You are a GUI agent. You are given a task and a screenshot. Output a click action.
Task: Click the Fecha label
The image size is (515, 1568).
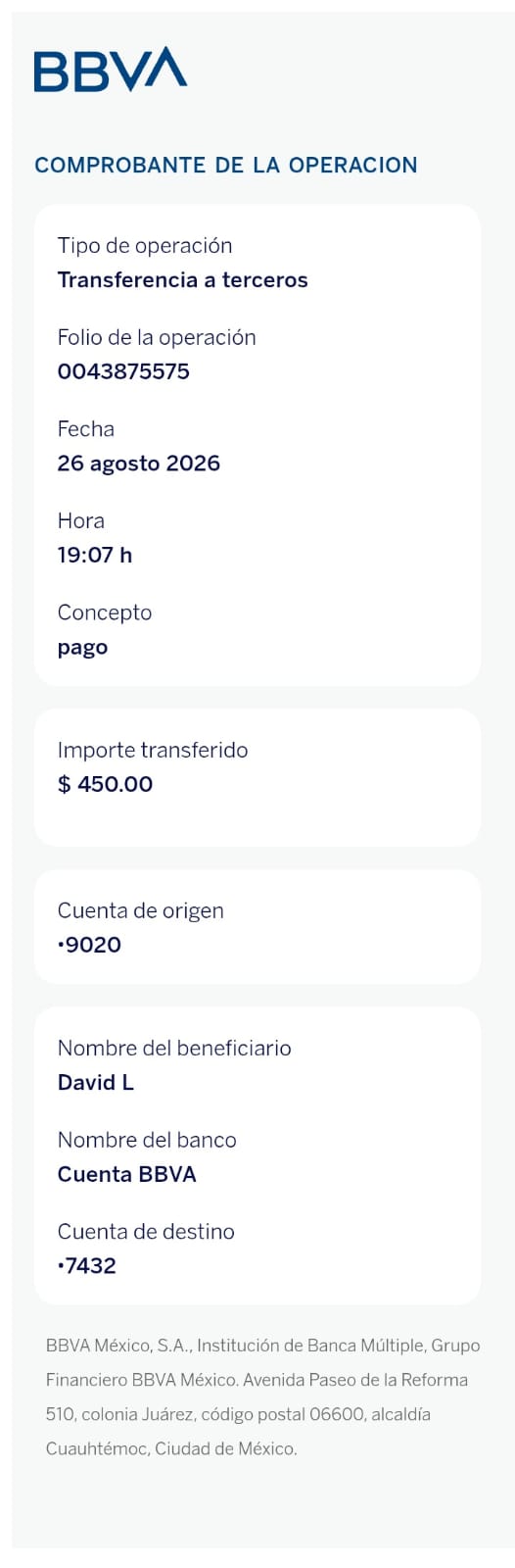point(86,429)
